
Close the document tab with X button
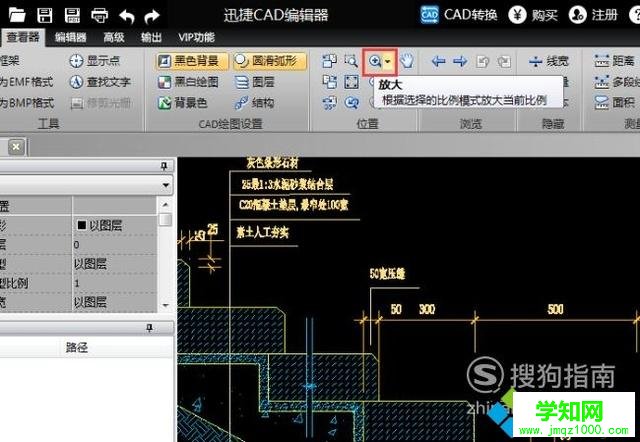pos(16,147)
